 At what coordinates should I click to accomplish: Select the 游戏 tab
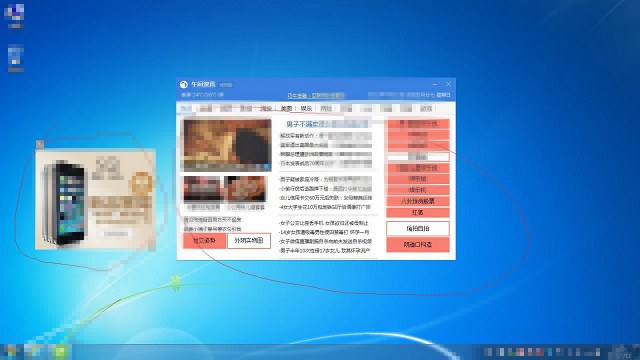pos(426,109)
